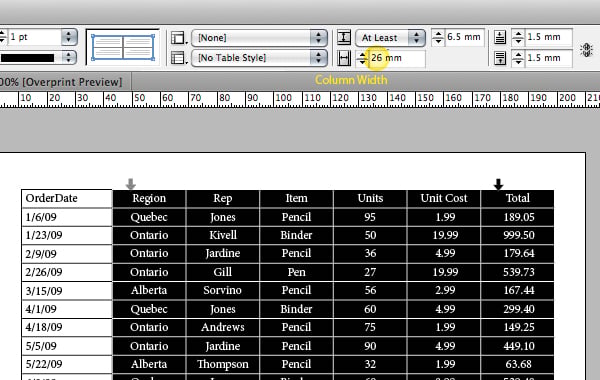Click the 1/23/09 date cell
This screenshot has height=380, width=600.
click(x=67, y=235)
